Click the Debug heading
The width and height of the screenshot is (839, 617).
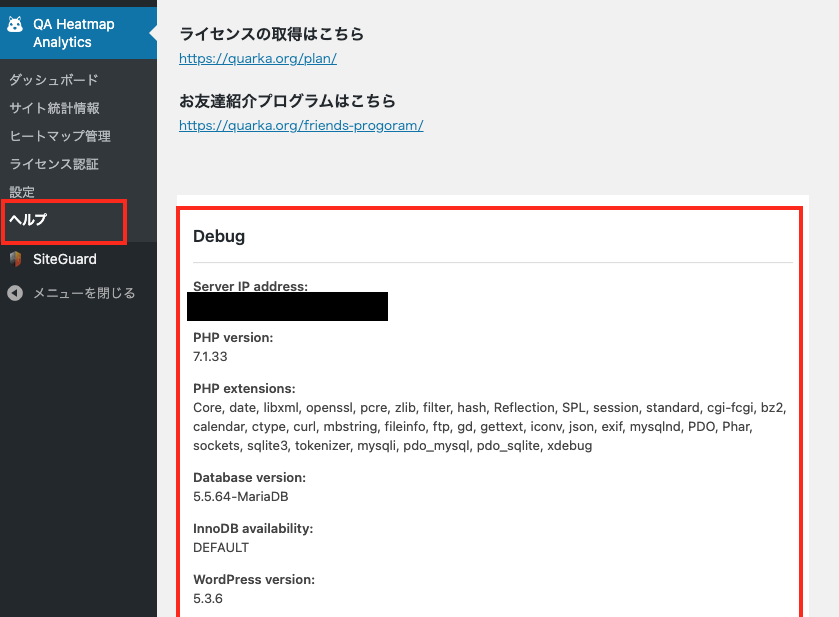(219, 236)
